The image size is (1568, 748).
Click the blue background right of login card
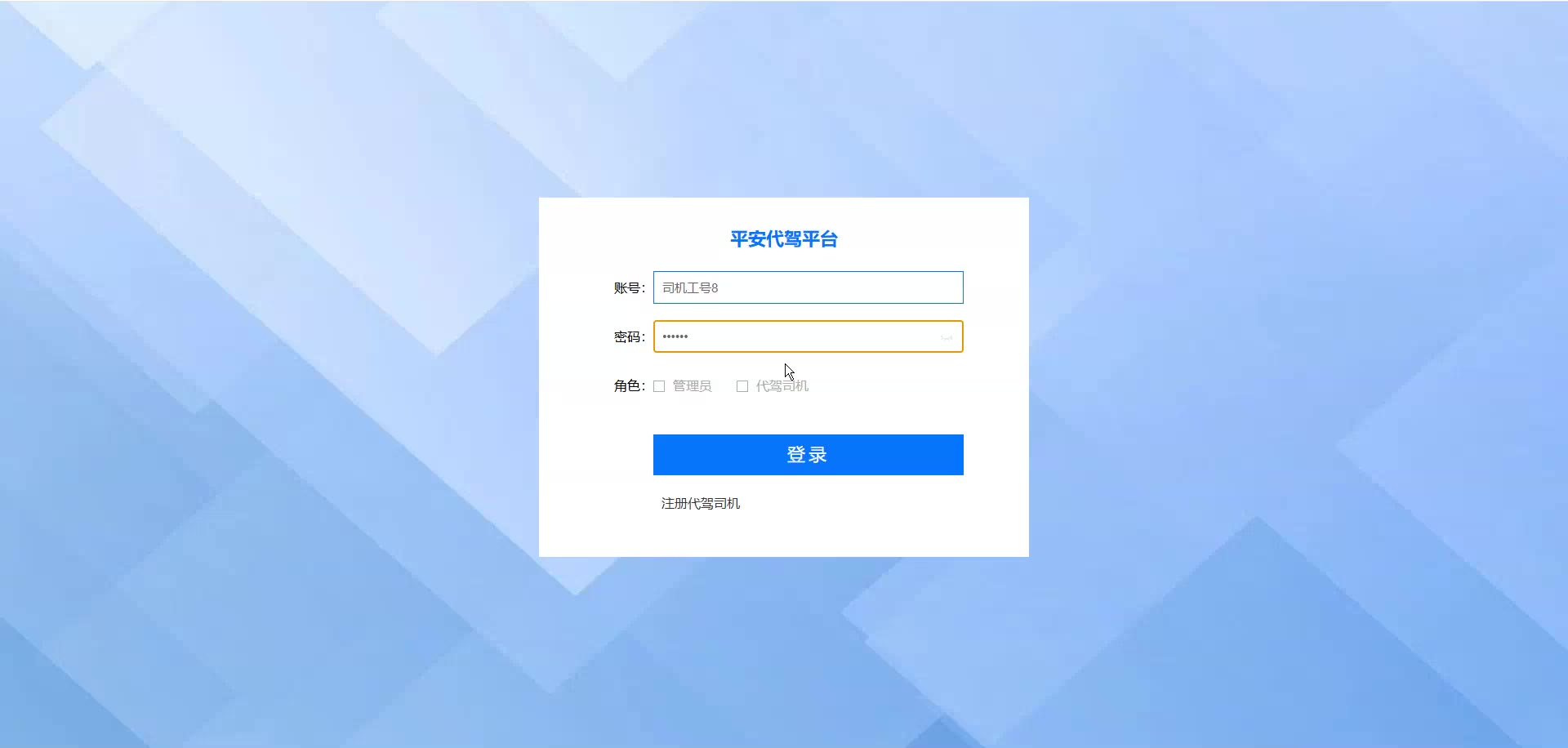click(1298, 376)
